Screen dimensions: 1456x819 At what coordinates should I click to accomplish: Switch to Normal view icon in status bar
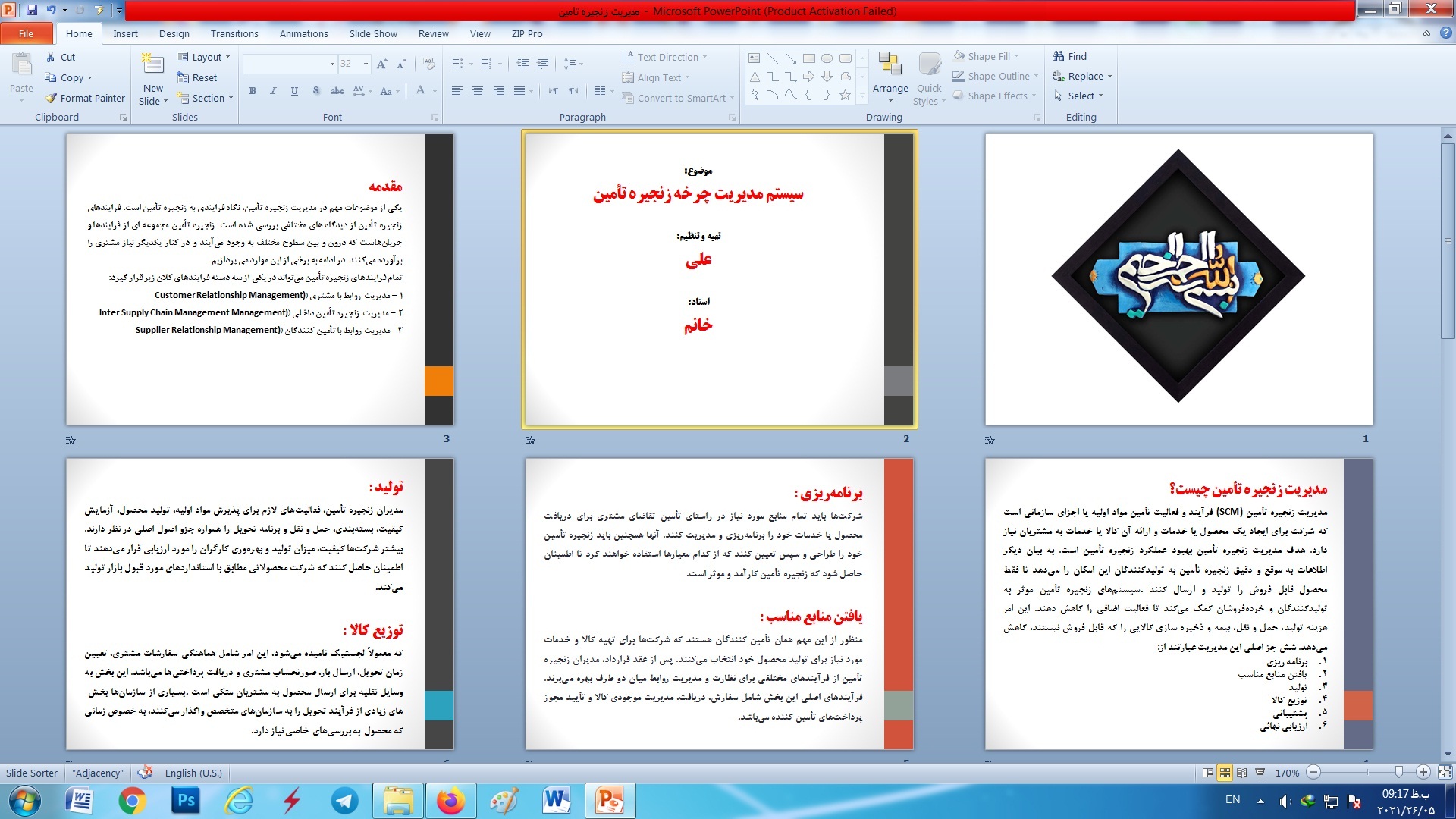tap(1208, 773)
